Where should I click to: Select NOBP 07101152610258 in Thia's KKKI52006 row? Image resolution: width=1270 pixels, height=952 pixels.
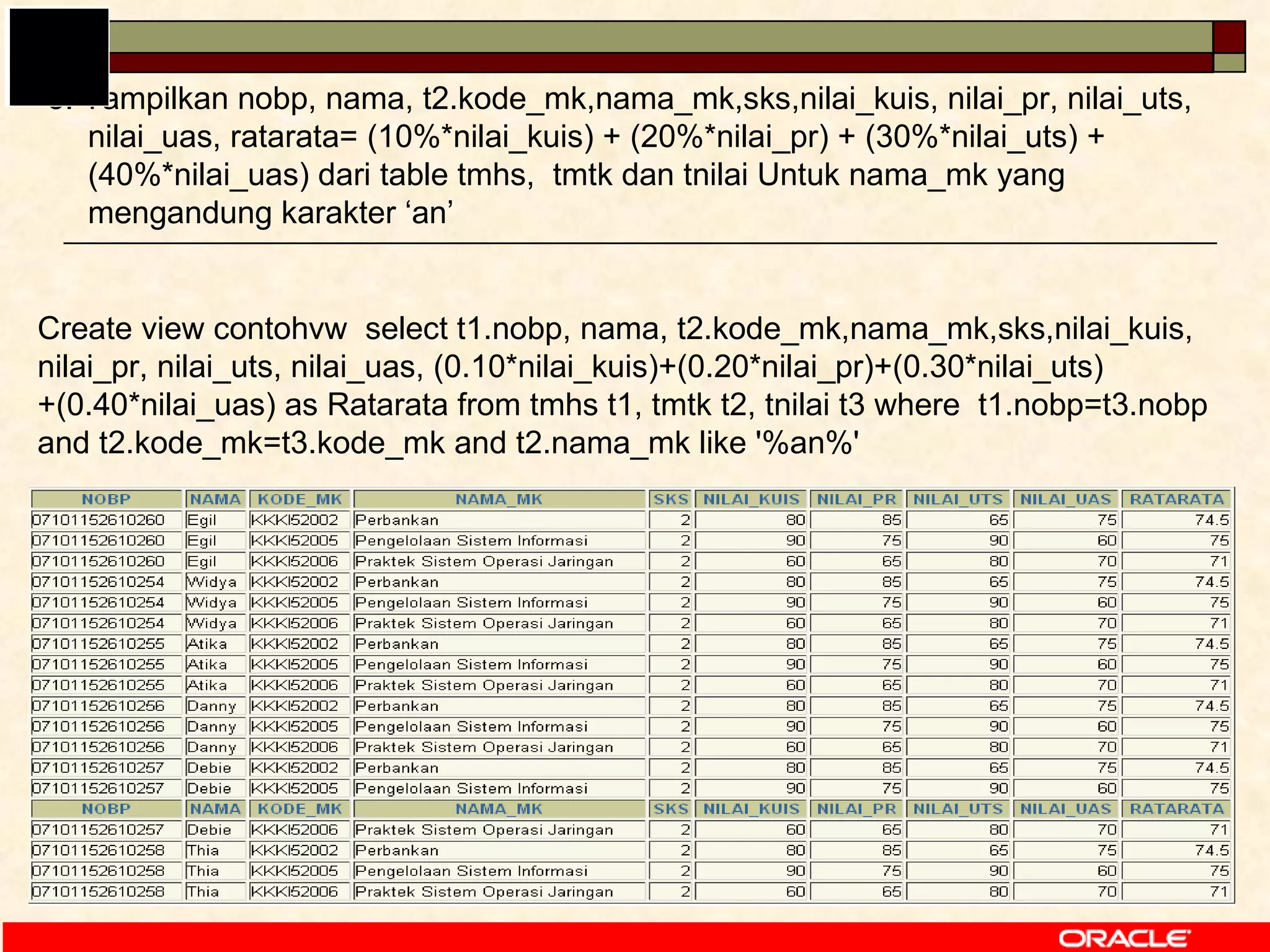pyautogui.click(x=98, y=892)
